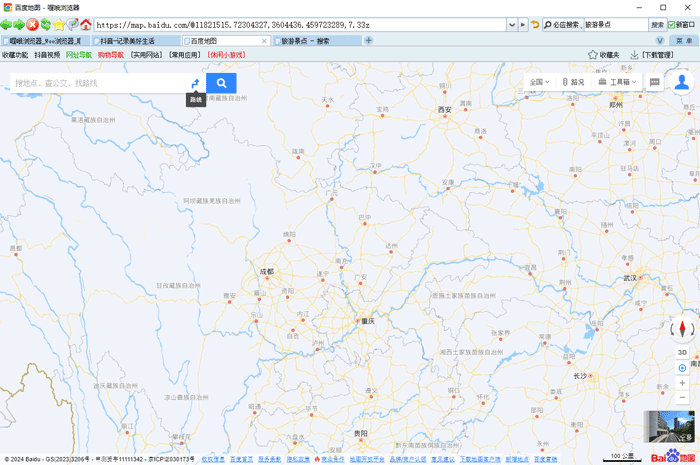Toggle the 路况 traffic layer
The height and width of the screenshot is (465, 700).
[573, 82]
